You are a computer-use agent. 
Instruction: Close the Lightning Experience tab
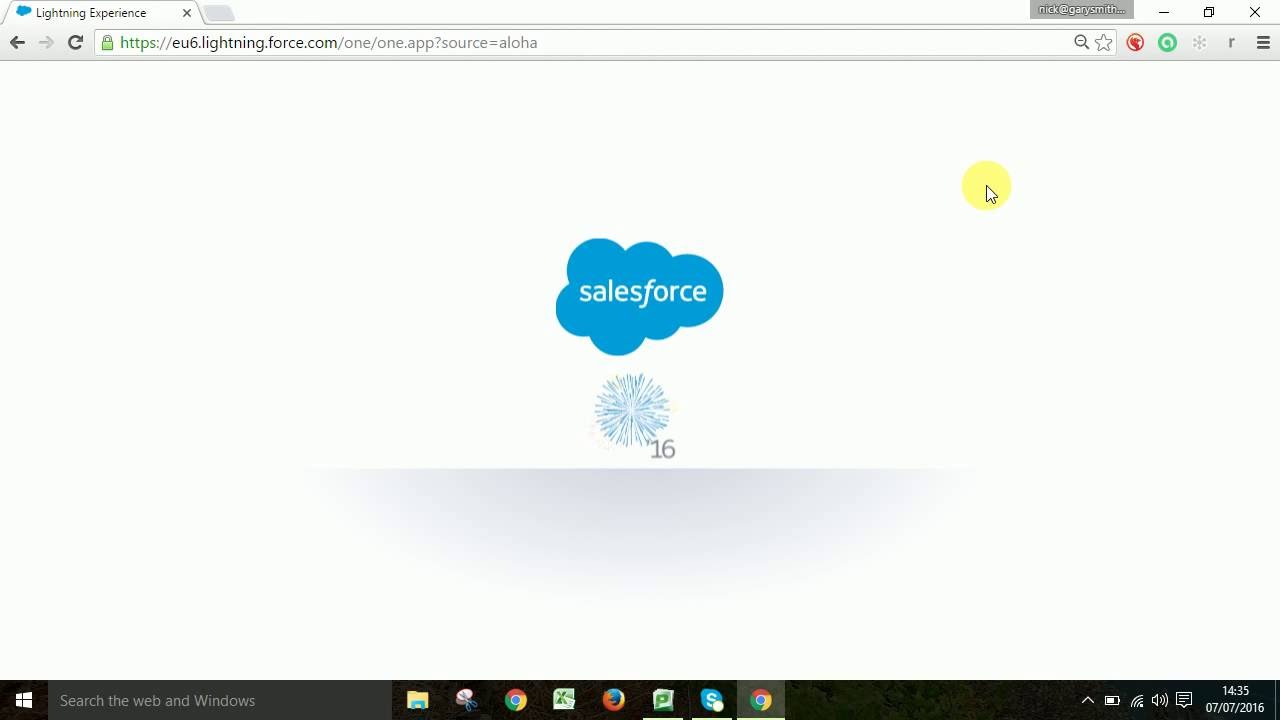186,13
